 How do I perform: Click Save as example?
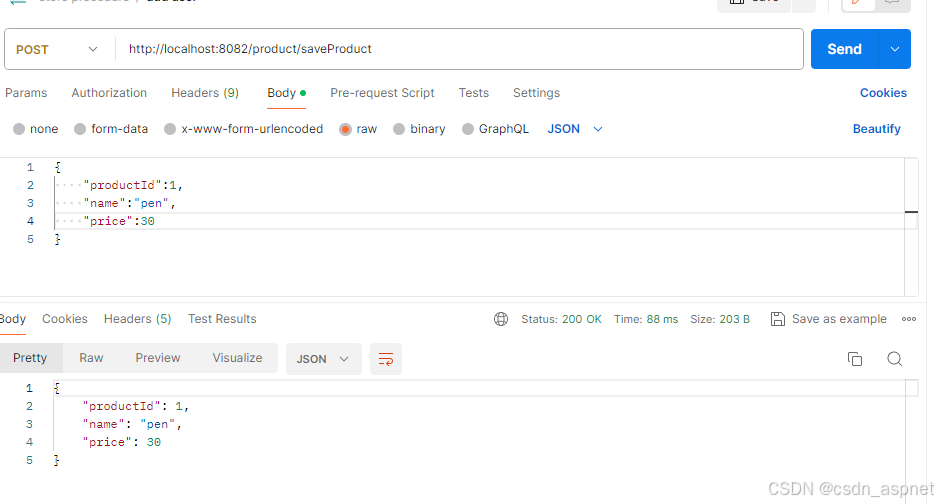click(839, 319)
